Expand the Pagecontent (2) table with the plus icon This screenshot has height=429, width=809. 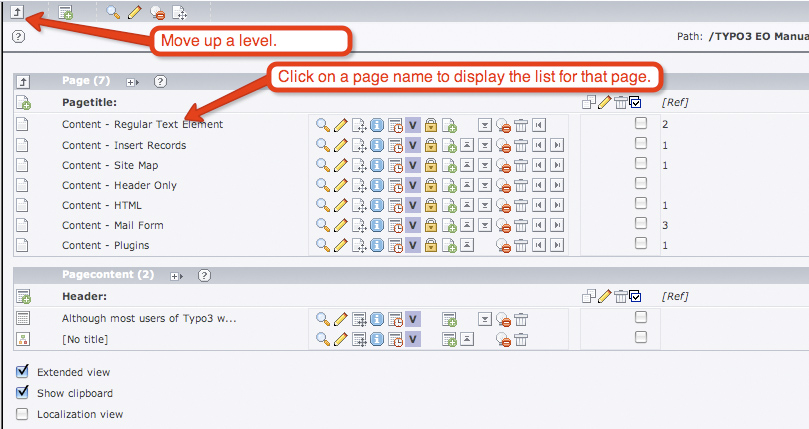coord(176,275)
